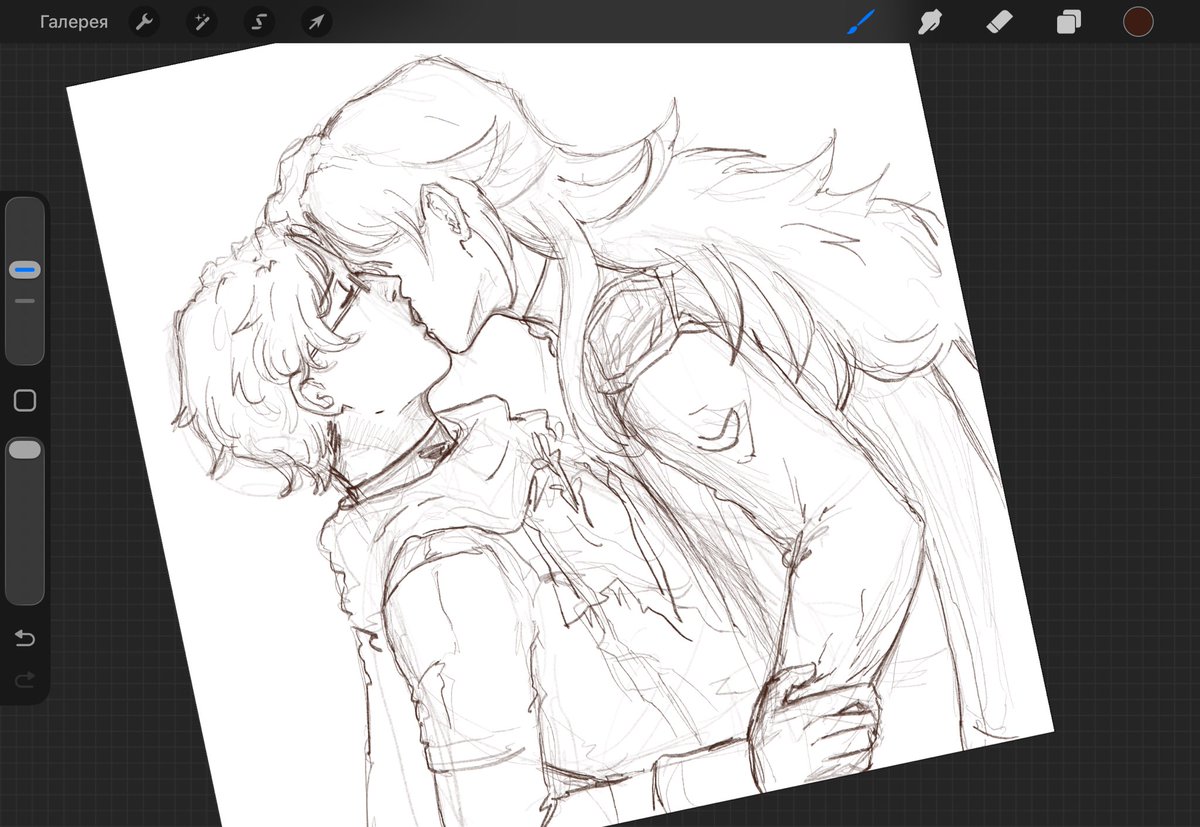Undo the last stroke with undo arrow
This screenshot has width=1200, height=827.
pos(25,638)
